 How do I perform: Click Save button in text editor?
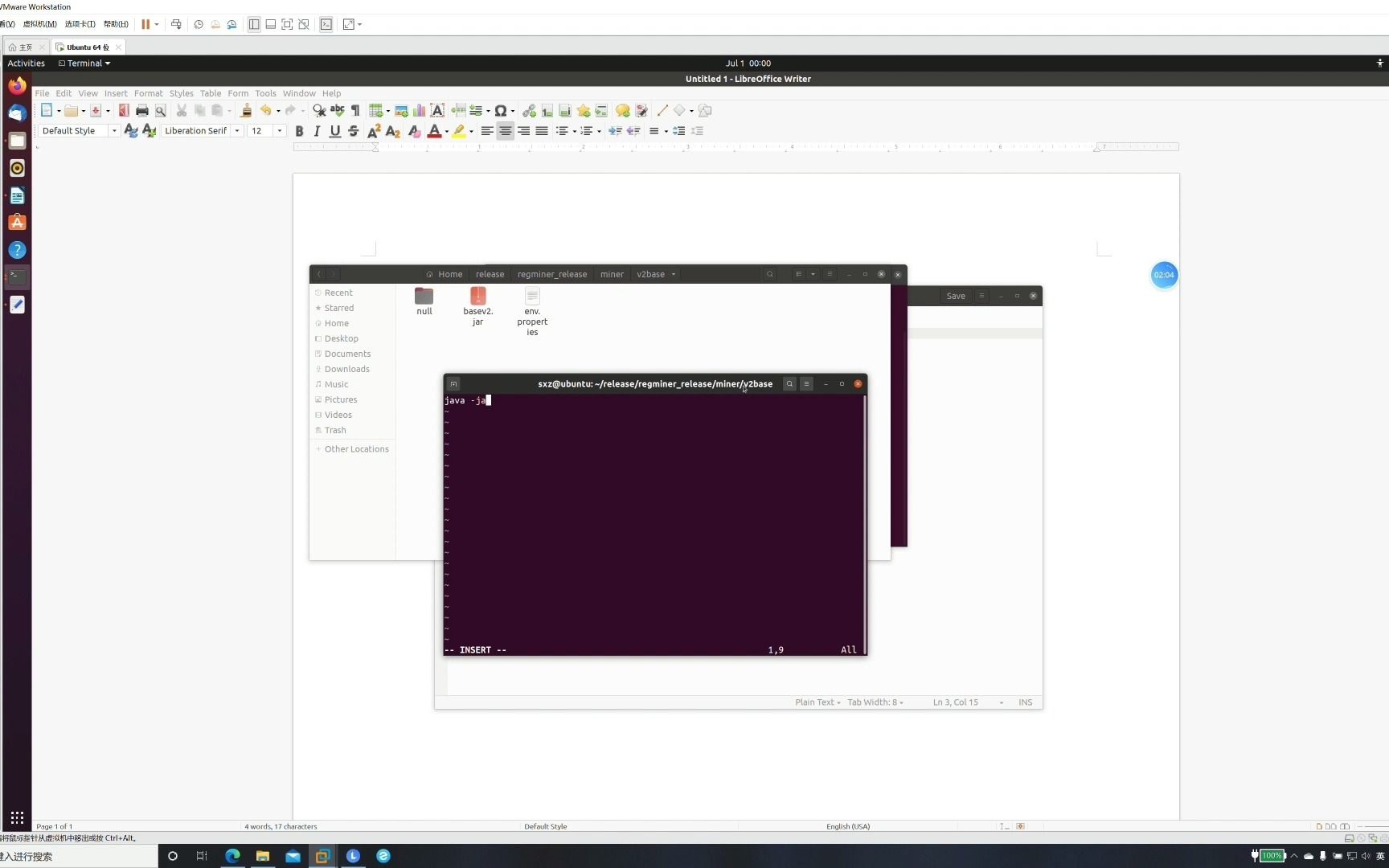pyautogui.click(x=955, y=296)
